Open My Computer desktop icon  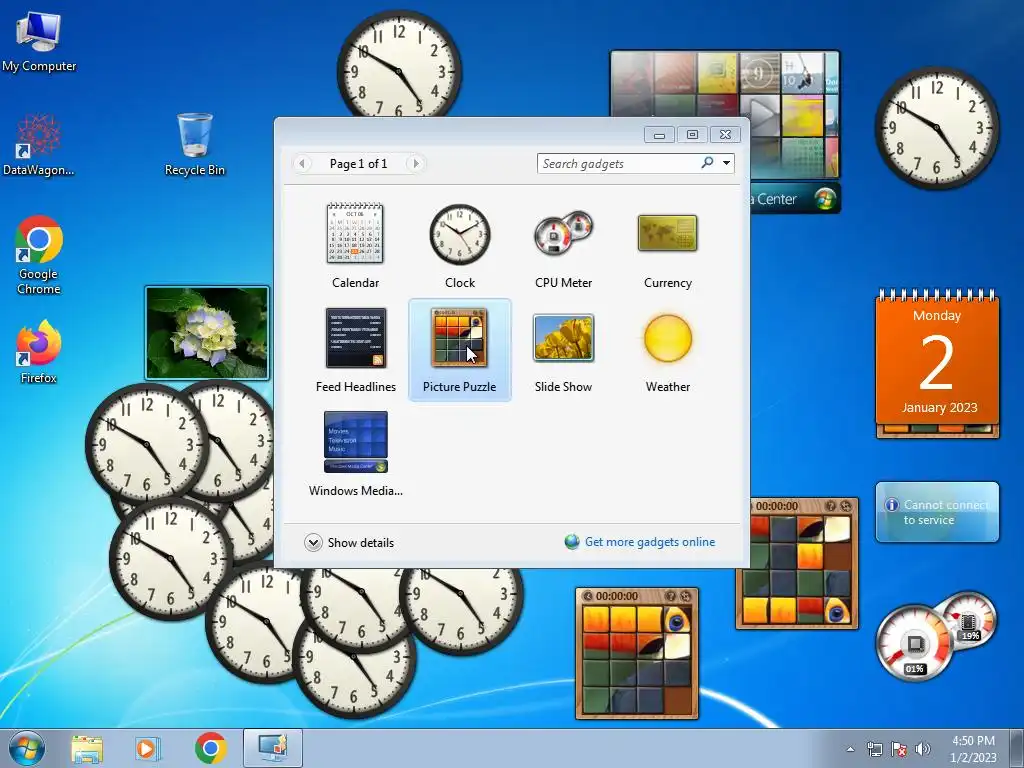[39, 42]
